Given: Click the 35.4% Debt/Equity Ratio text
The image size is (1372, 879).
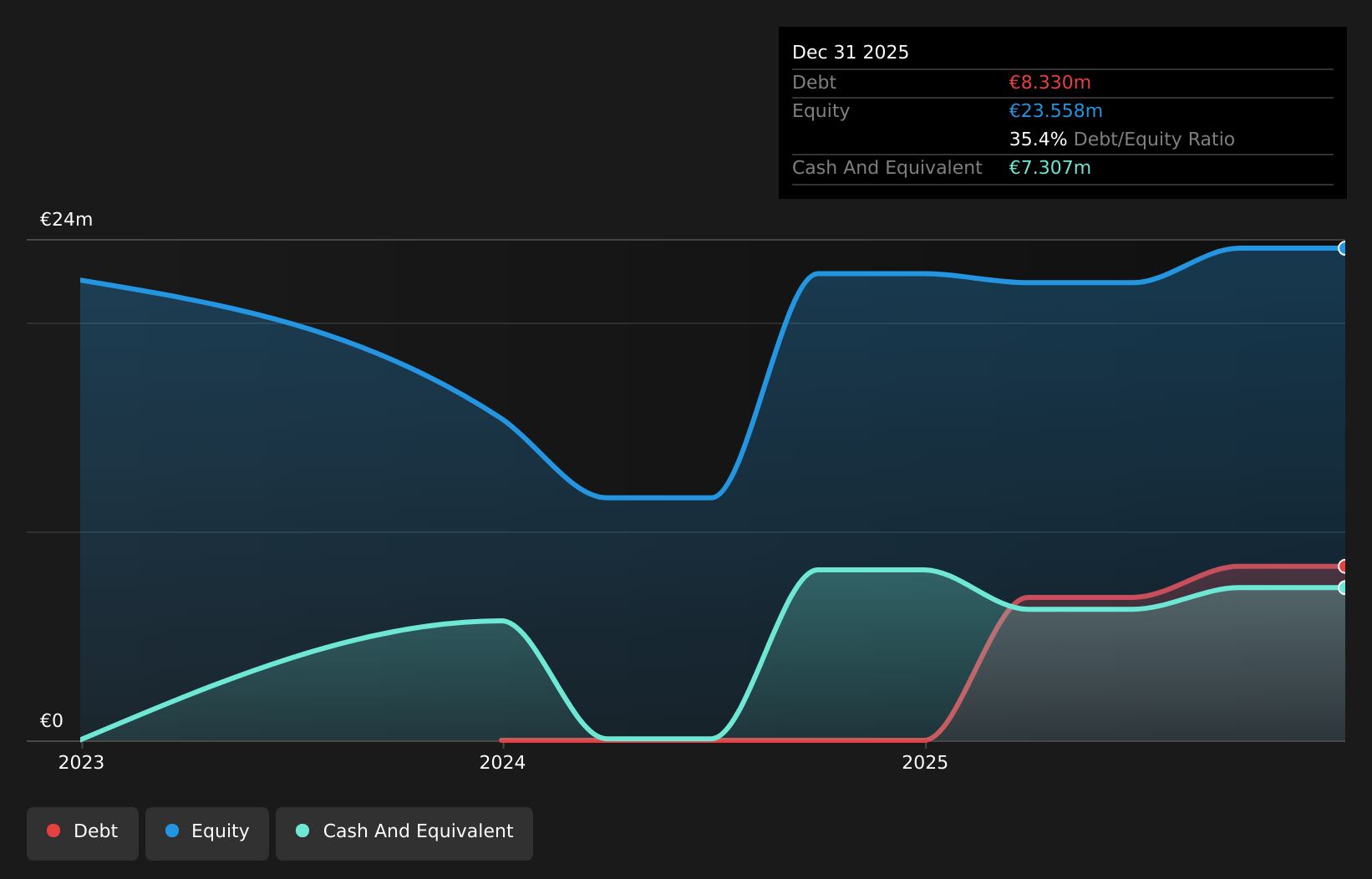Looking at the screenshot, I should [1121, 140].
